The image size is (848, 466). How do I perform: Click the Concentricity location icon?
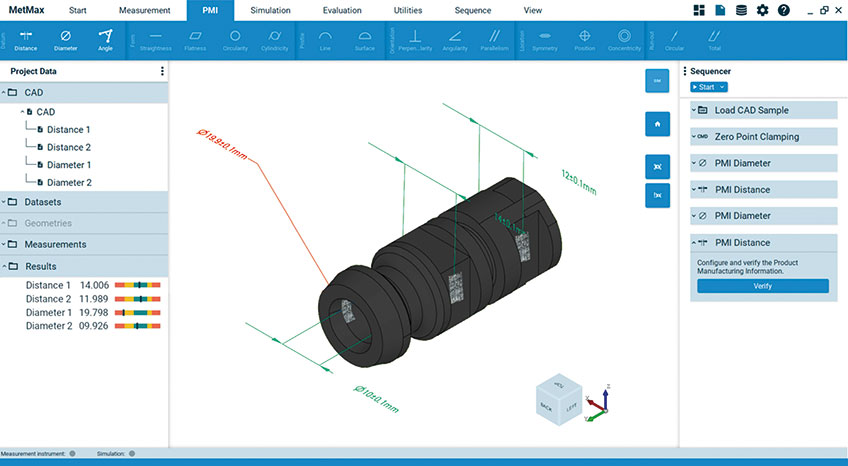coord(623,39)
